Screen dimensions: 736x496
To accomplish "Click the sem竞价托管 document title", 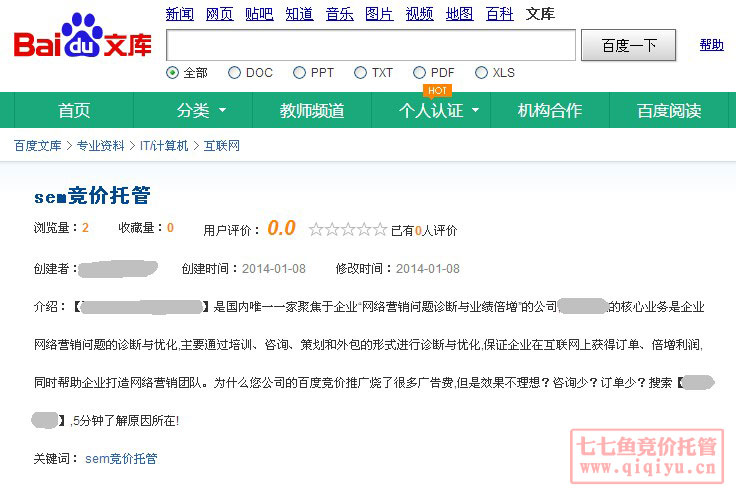I will click(x=92, y=196).
